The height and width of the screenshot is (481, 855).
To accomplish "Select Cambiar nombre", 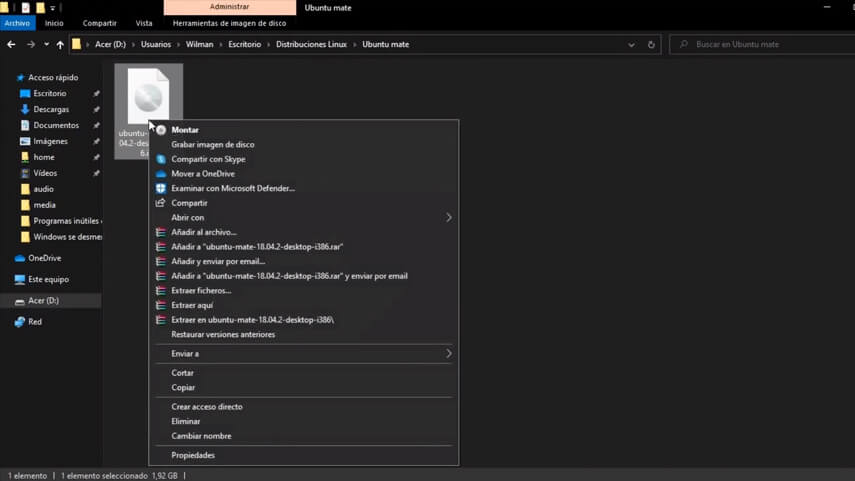I will (x=201, y=436).
